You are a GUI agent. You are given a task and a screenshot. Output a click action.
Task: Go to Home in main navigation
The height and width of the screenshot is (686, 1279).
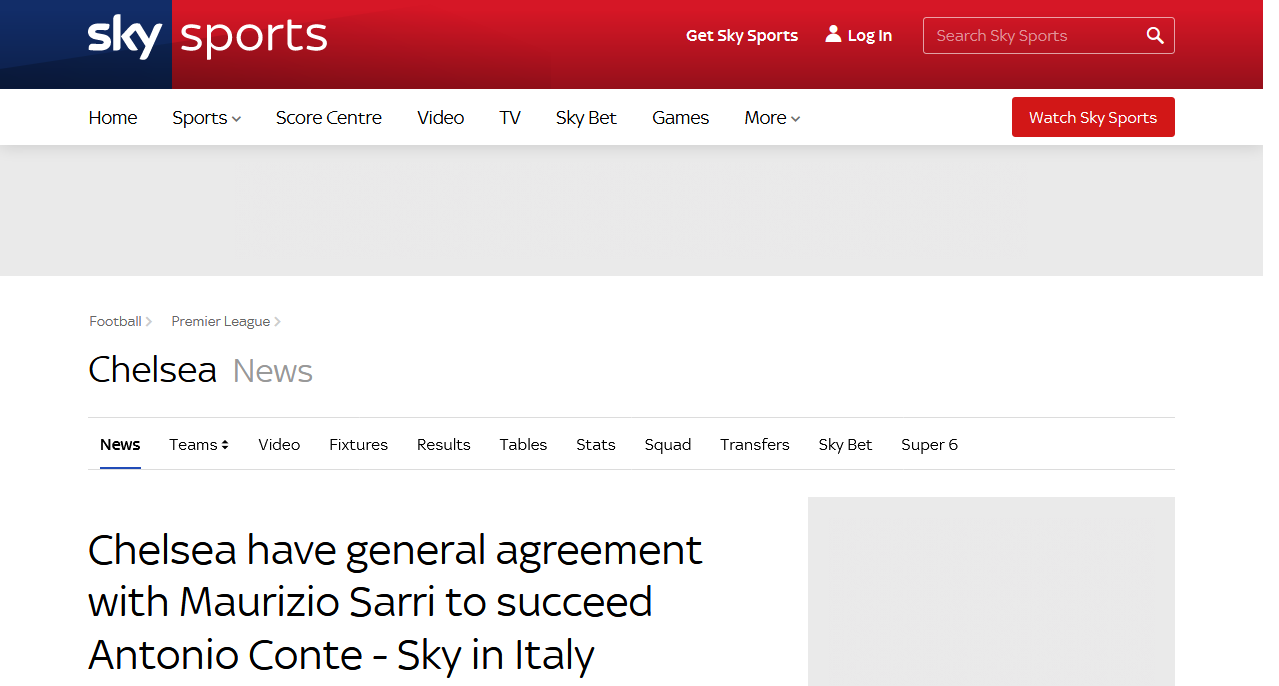tap(113, 118)
